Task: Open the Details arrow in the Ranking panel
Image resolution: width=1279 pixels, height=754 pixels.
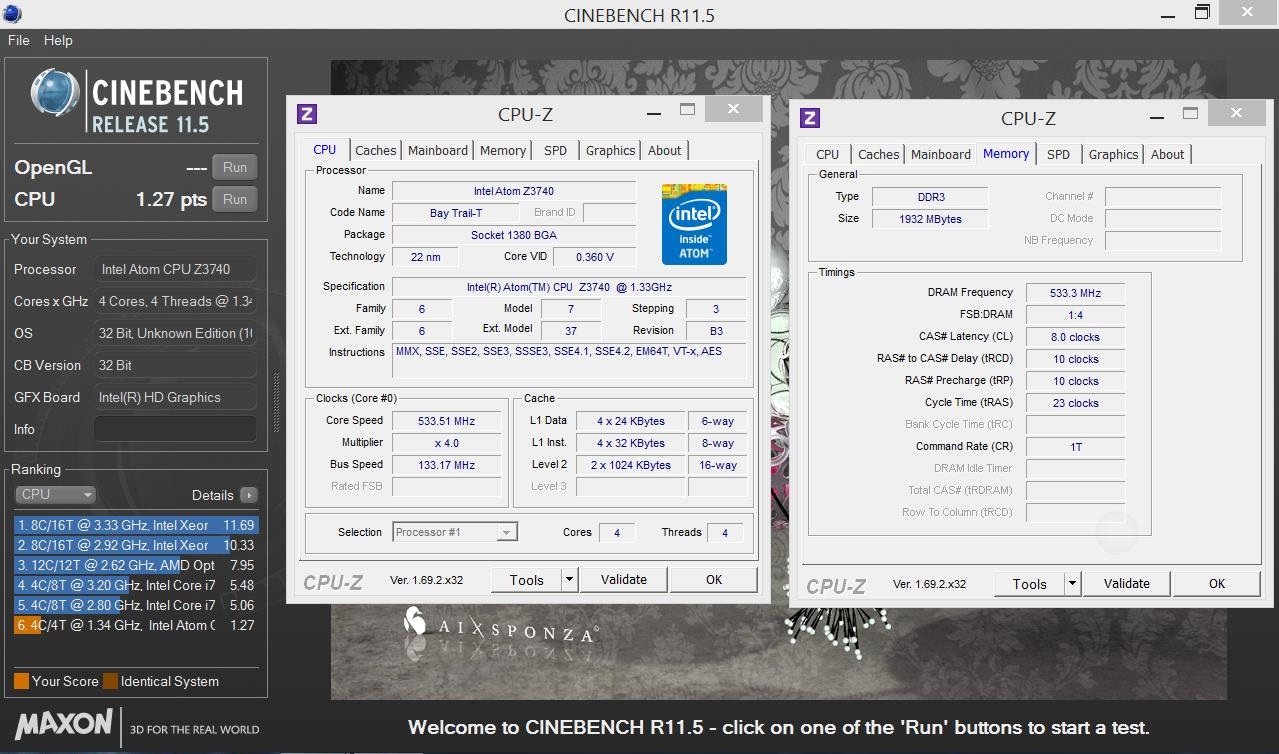Action: 249,495
